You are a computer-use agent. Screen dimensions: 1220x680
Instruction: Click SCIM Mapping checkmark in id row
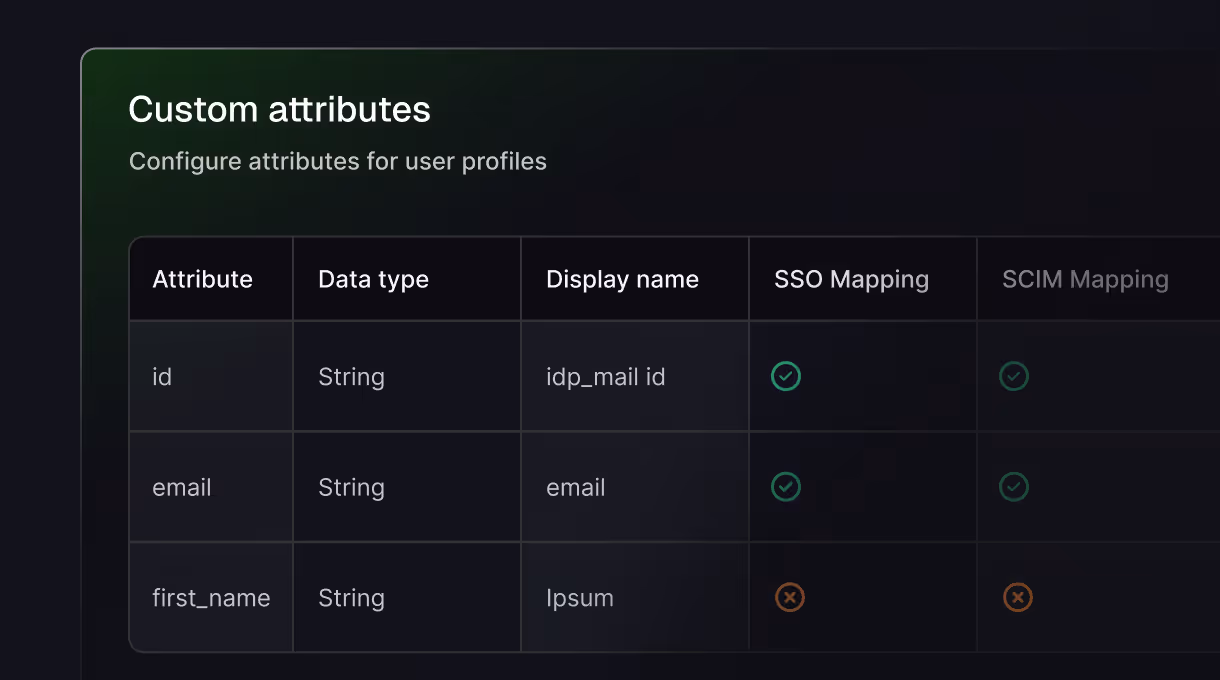point(1014,377)
